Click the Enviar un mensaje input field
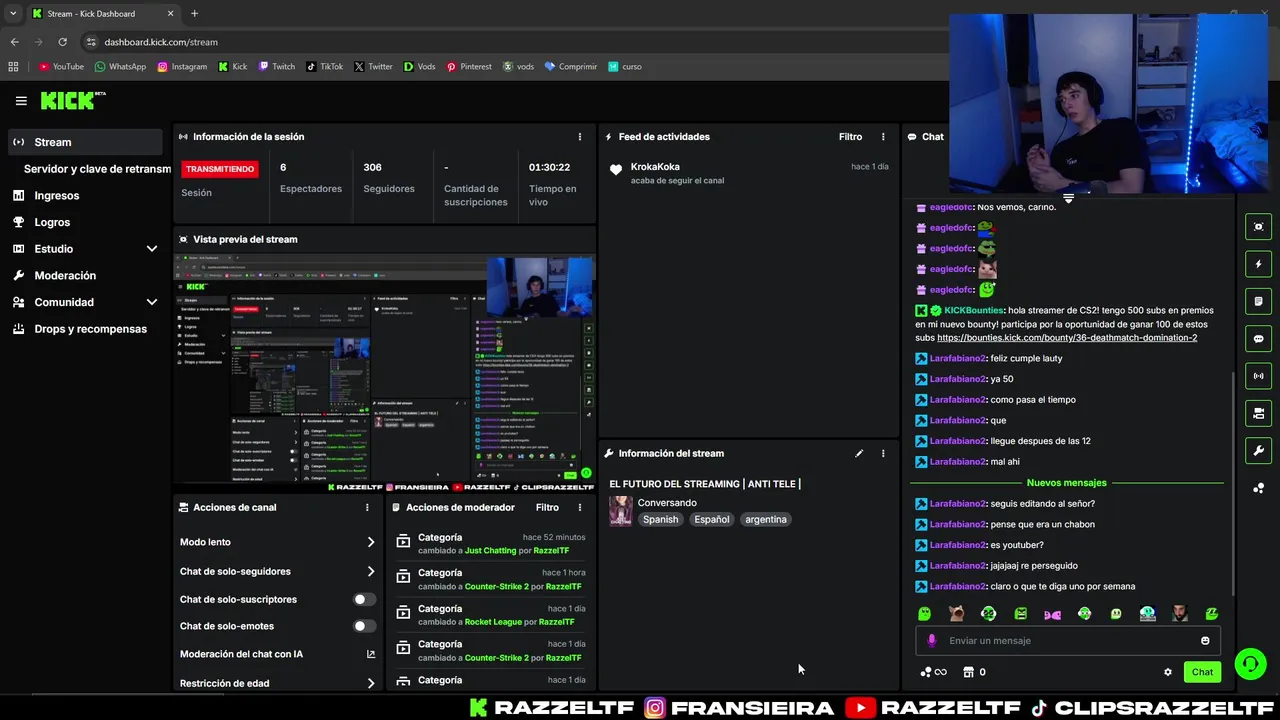The width and height of the screenshot is (1280, 720). pos(1067,641)
